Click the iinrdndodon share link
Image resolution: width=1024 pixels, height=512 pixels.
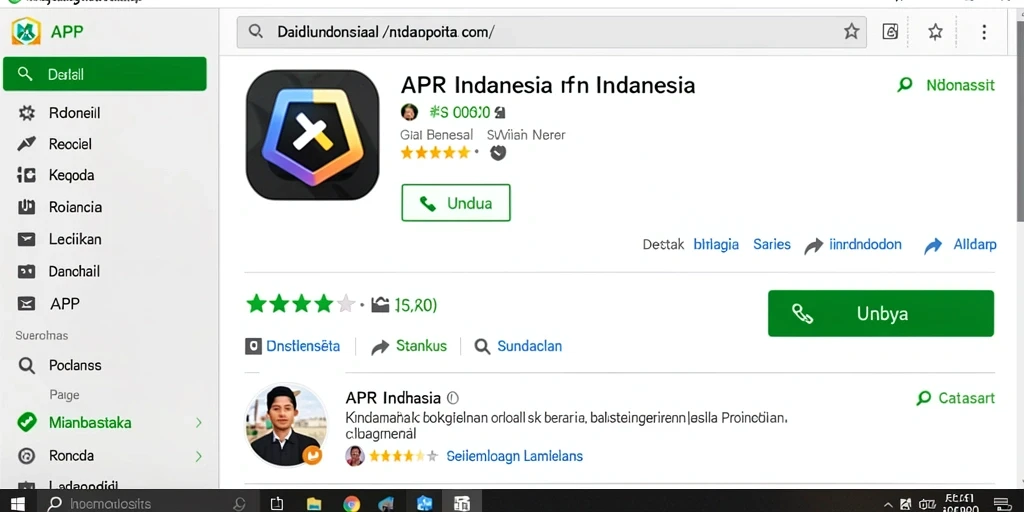pos(853,245)
